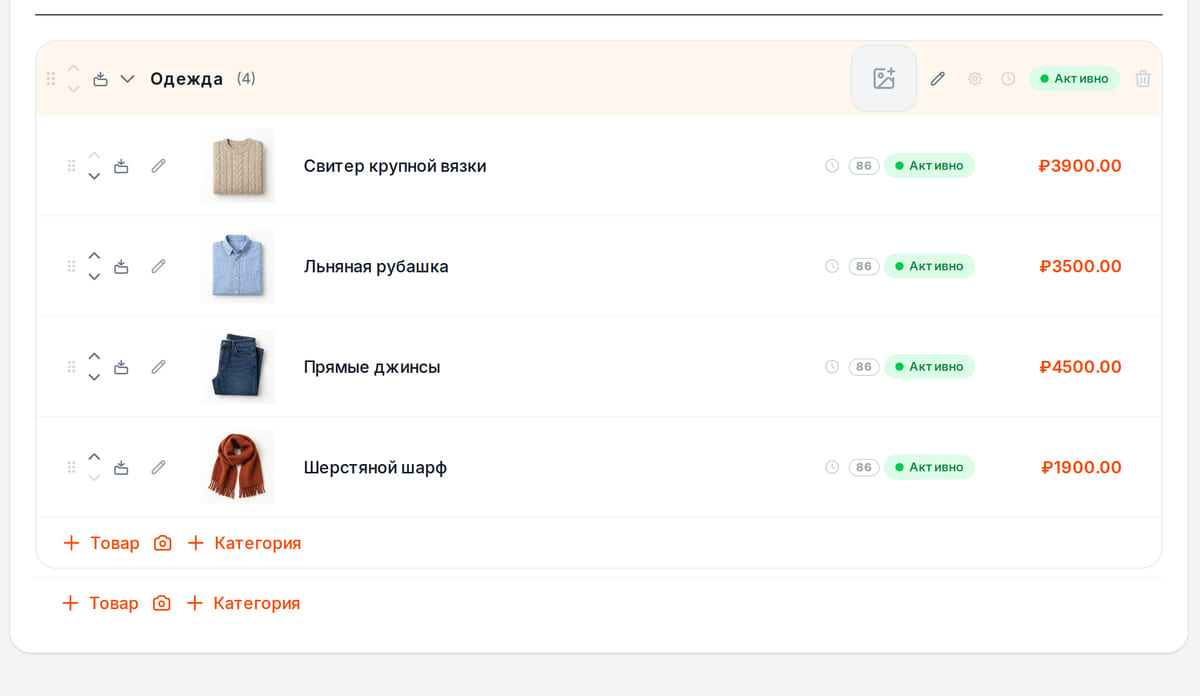Open the clock icon on the Льняная рубашка row

click(832, 266)
